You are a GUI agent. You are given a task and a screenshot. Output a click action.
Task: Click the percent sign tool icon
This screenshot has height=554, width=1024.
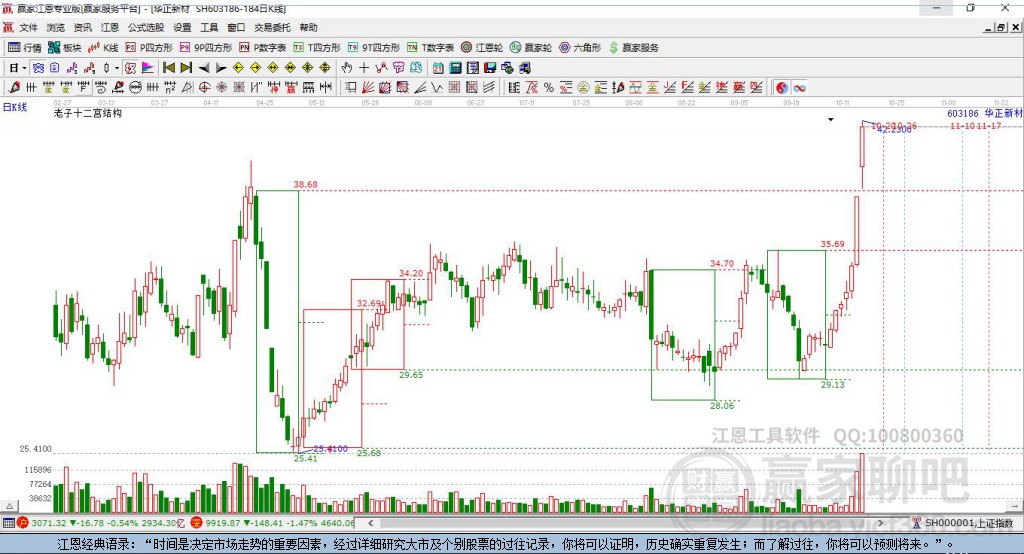coord(549,88)
